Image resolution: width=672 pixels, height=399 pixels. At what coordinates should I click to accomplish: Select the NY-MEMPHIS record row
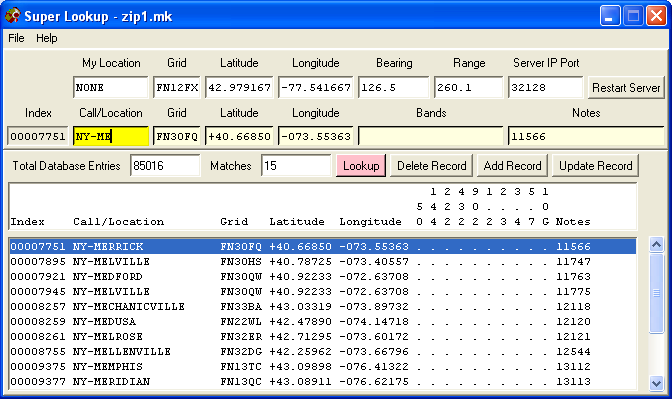[x=323, y=366]
